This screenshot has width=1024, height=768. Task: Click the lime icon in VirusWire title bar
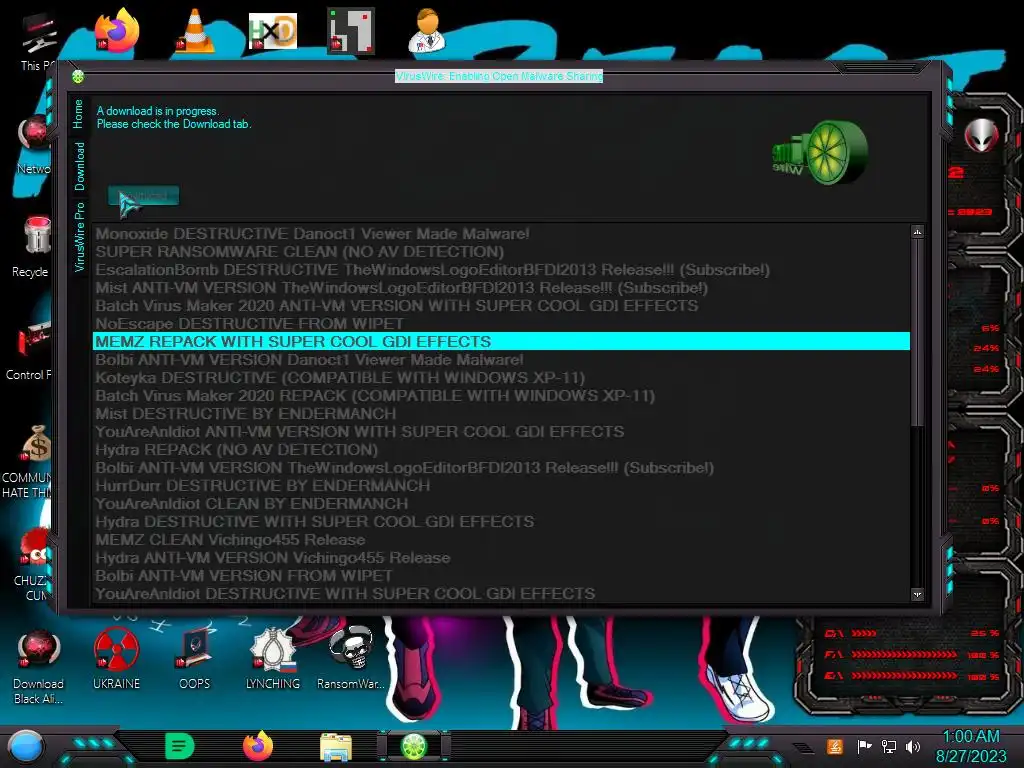(x=78, y=77)
